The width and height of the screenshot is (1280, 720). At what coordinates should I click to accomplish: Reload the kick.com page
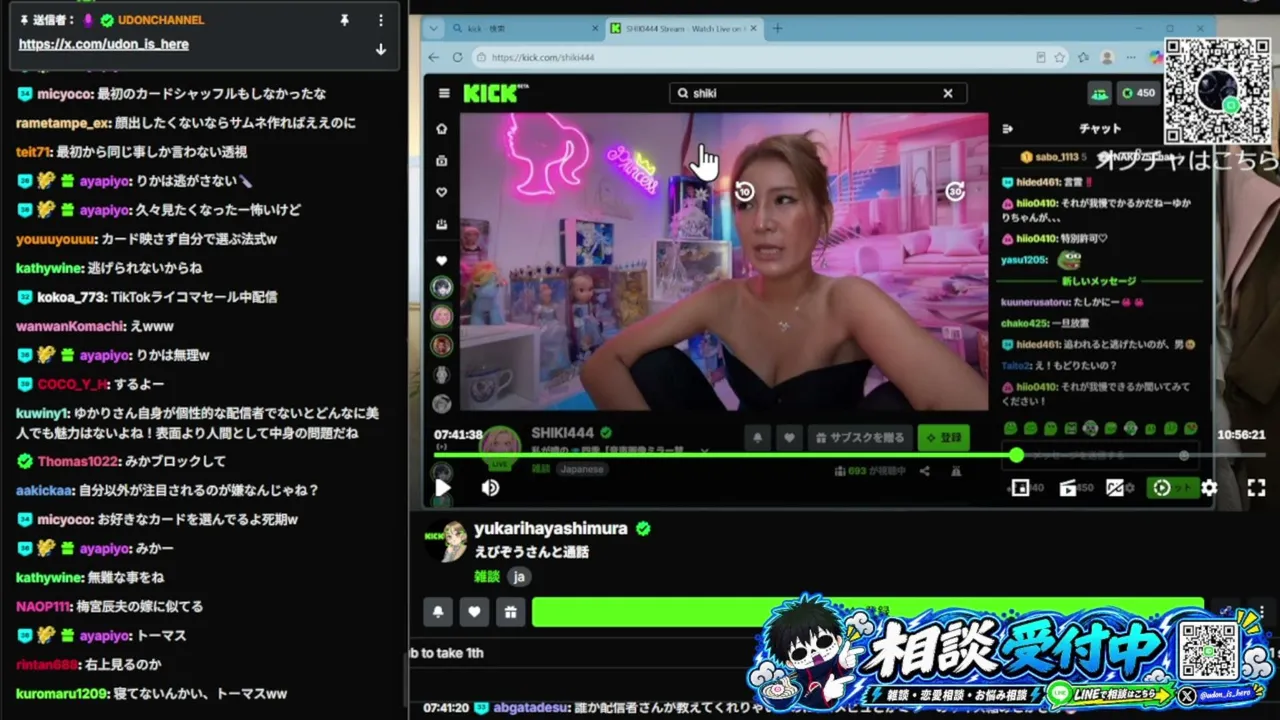pos(459,57)
